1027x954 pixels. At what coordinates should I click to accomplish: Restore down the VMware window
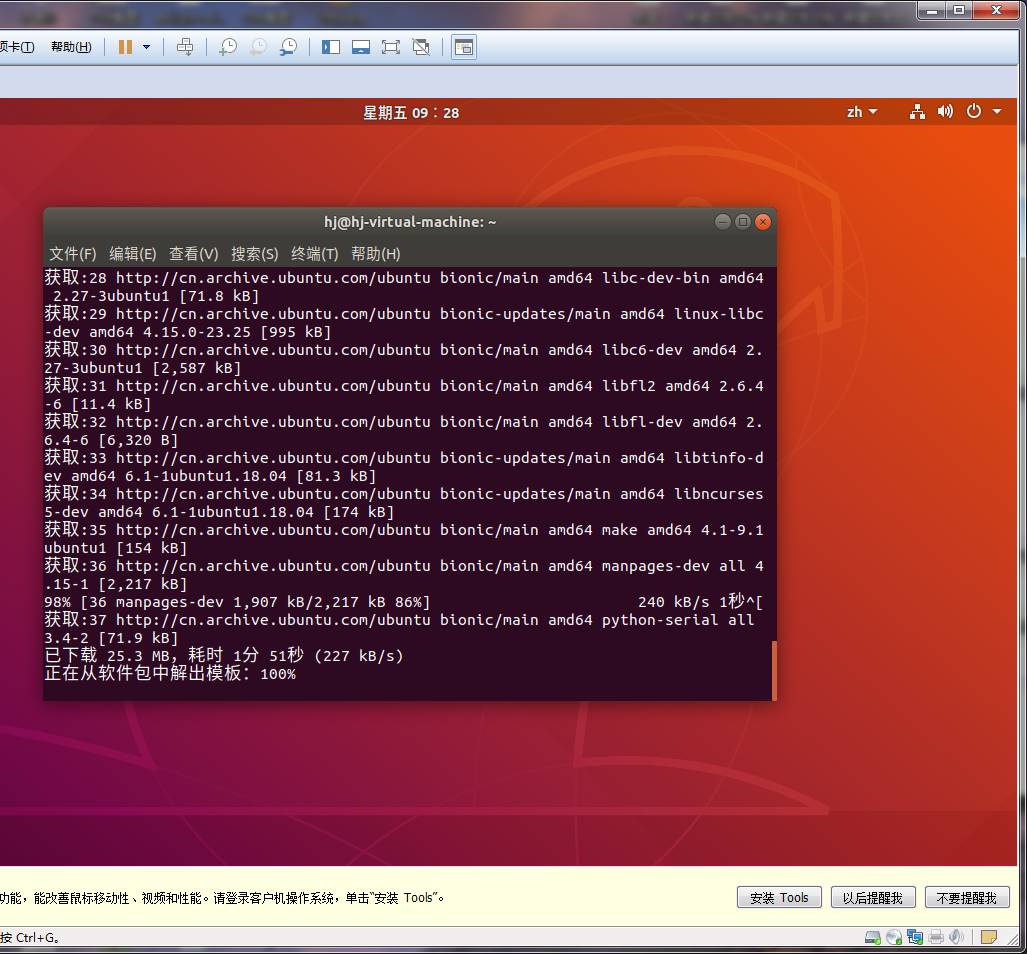pos(959,10)
